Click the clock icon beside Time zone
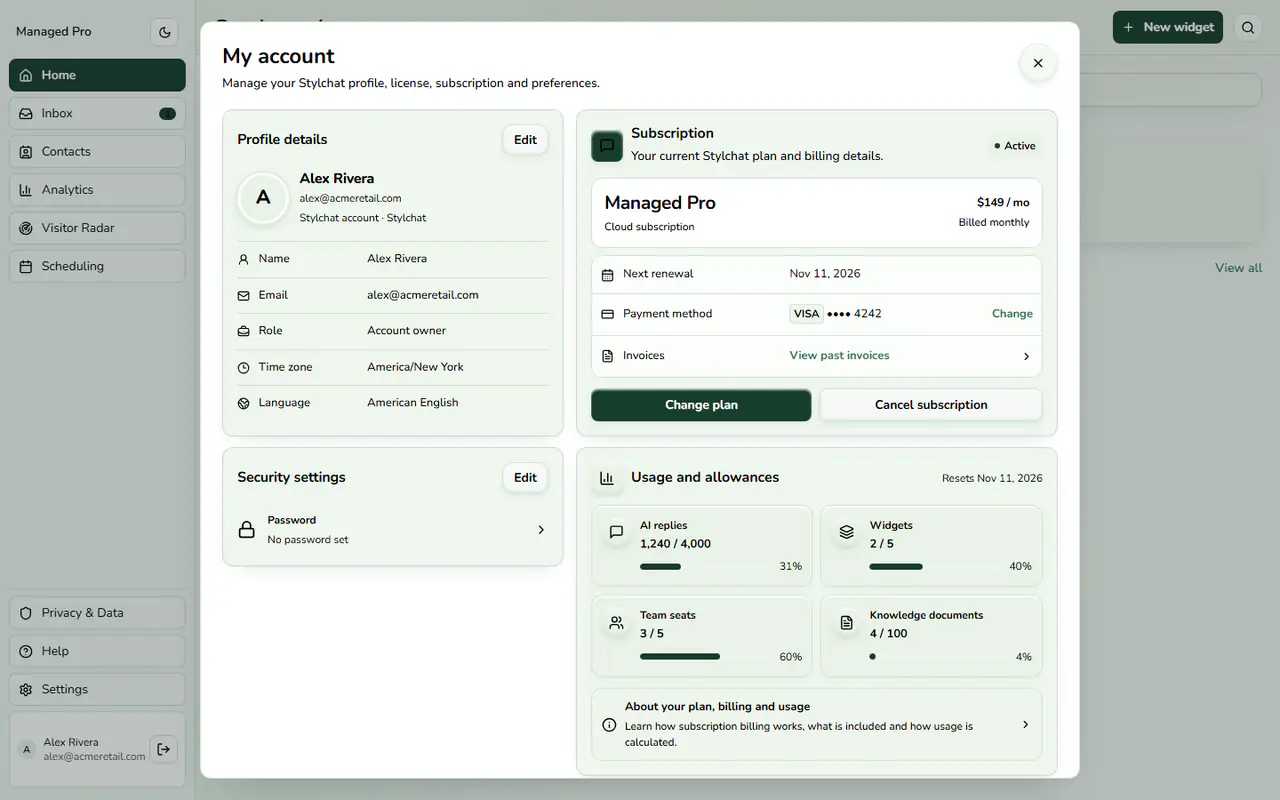The image size is (1280, 800). click(243, 367)
